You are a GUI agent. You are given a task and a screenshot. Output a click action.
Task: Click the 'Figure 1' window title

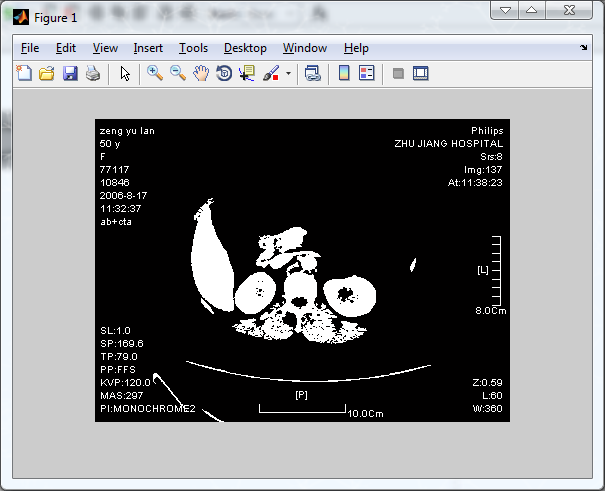tap(56, 18)
